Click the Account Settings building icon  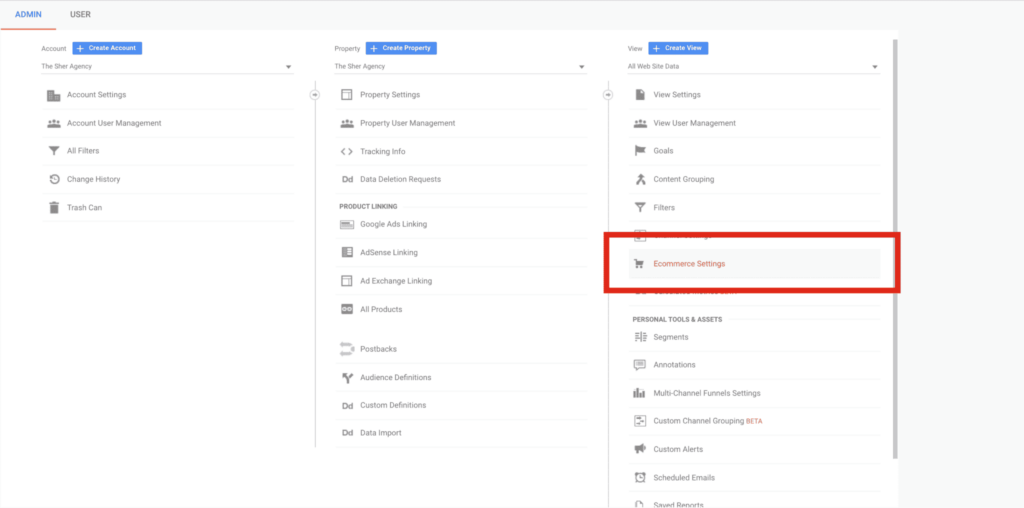tap(54, 95)
